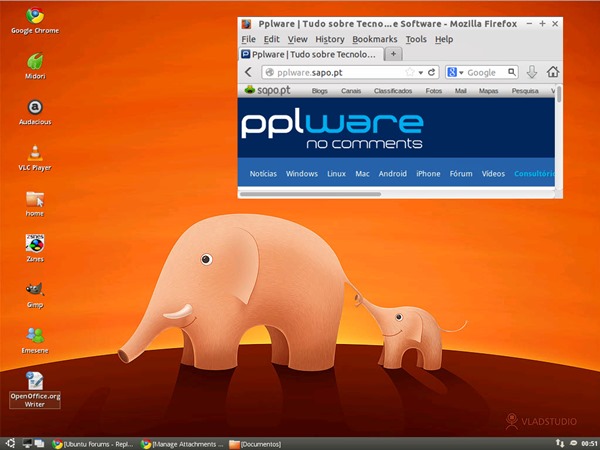Open the Firefox downloads arrow
This screenshot has width=600, height=450.
[x=532, y=72]
